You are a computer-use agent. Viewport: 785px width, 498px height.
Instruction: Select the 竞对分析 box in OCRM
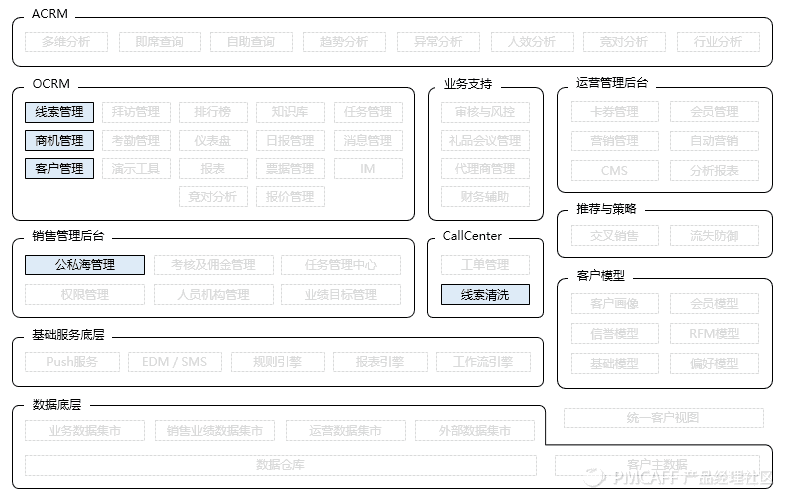point(213,197)
